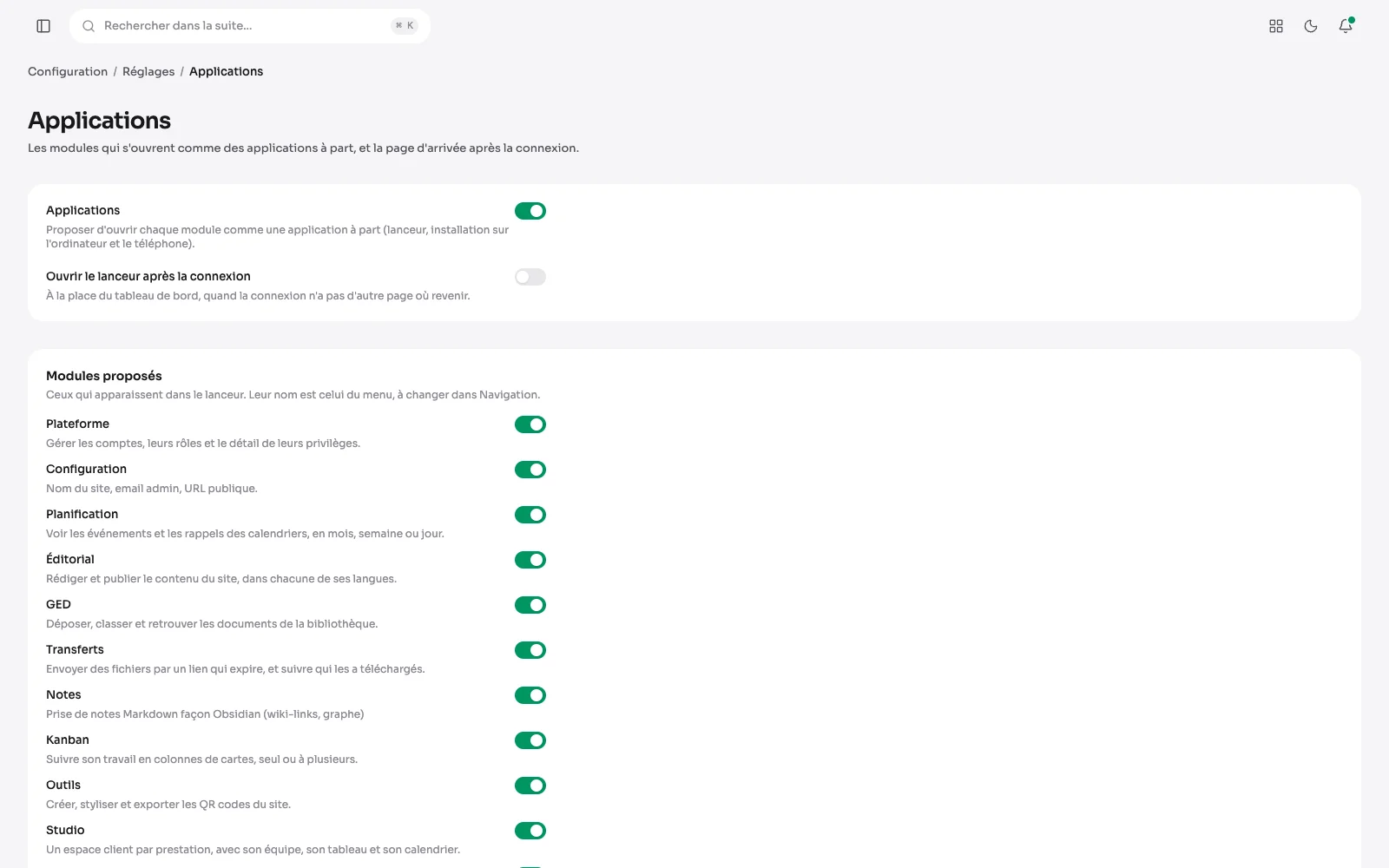The width and height of the screenshot is (1389, 868).
Task: Click the Modules proposés heading
Action: click(104, 376)
